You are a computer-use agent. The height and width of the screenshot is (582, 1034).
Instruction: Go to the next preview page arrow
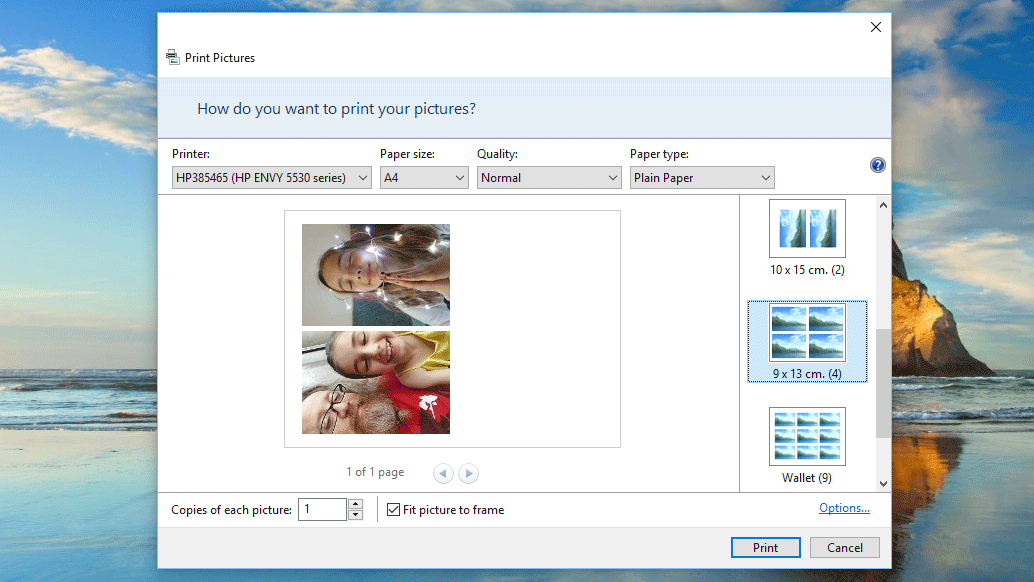(x=468, y=473)
